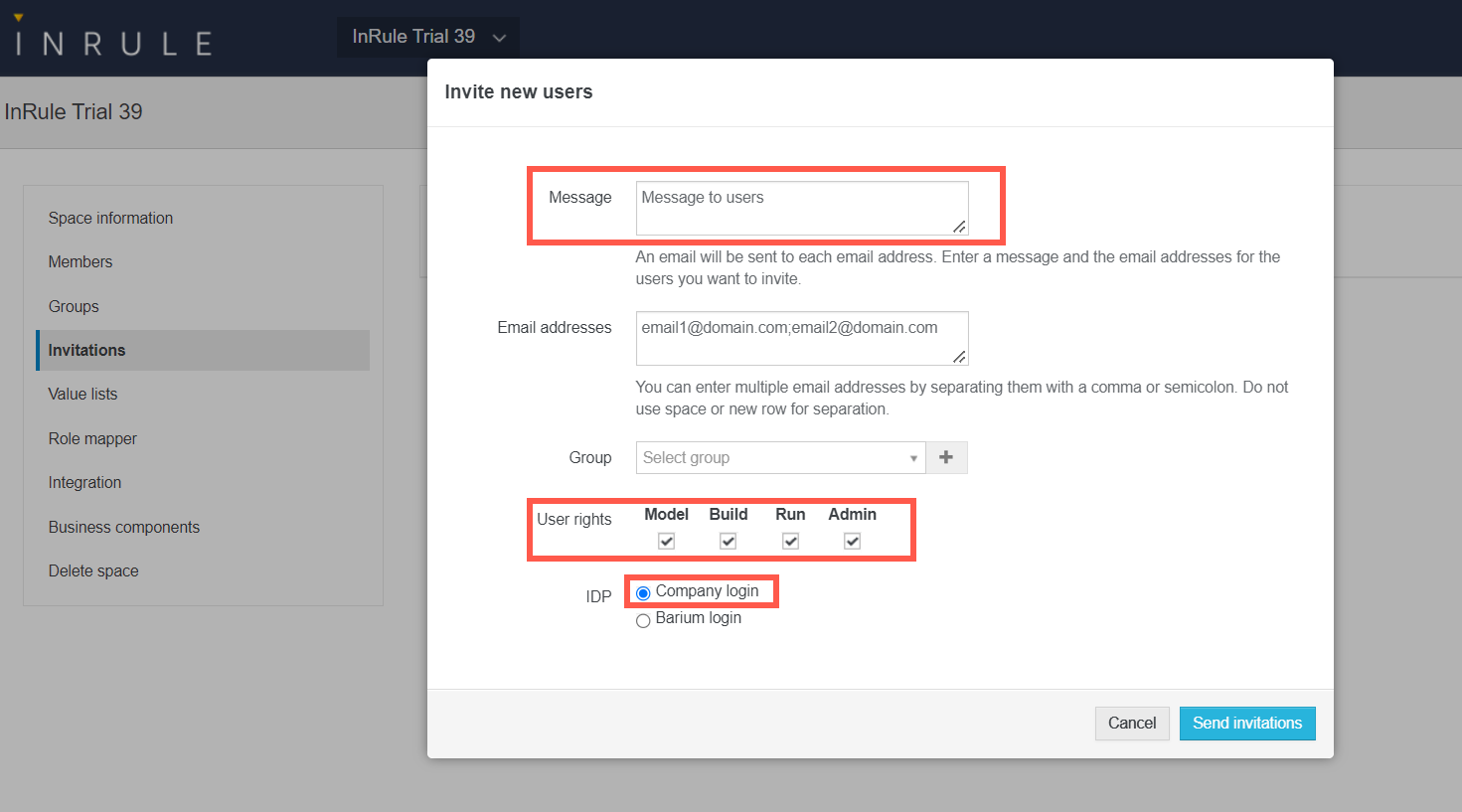The width and height of the screenshot is (1462, 812).
Task: Choose Barium login as IDP
Action: tap(643, 620)
